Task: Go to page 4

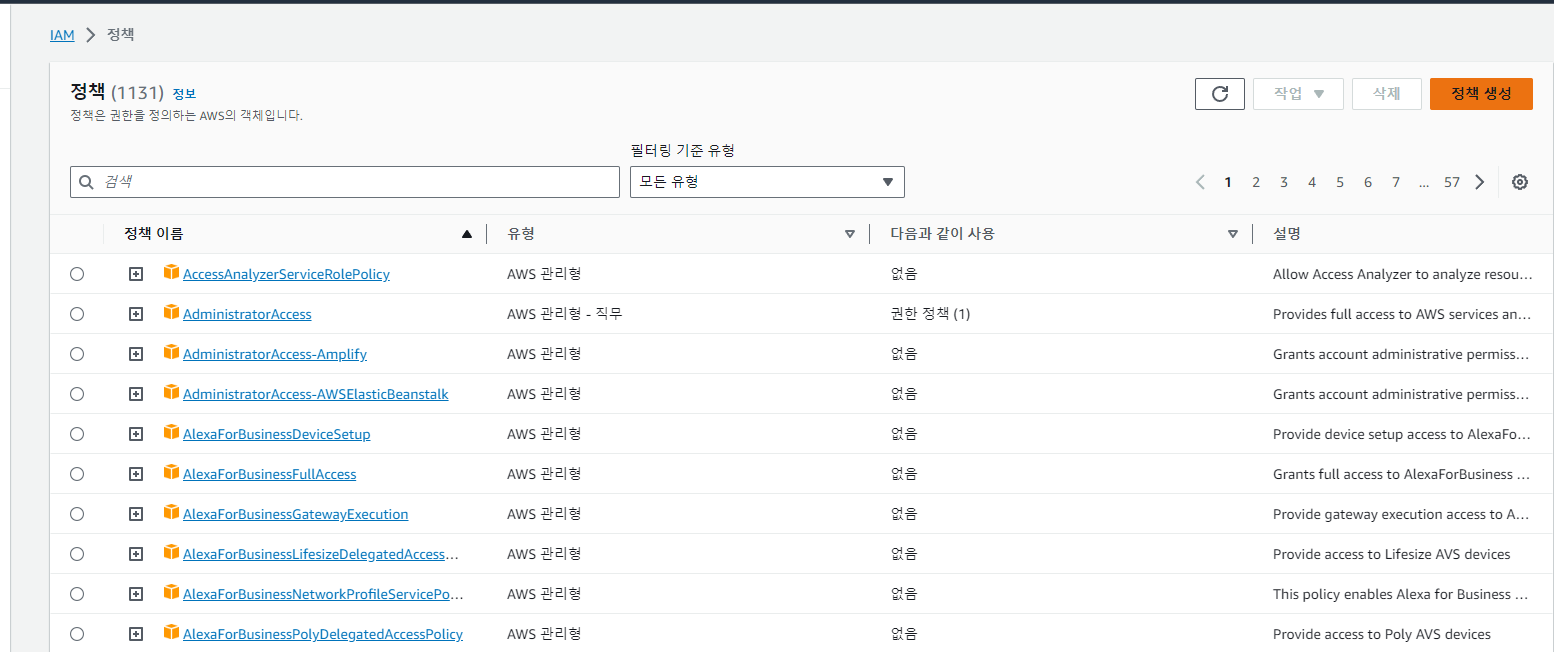Action: 1312,182
